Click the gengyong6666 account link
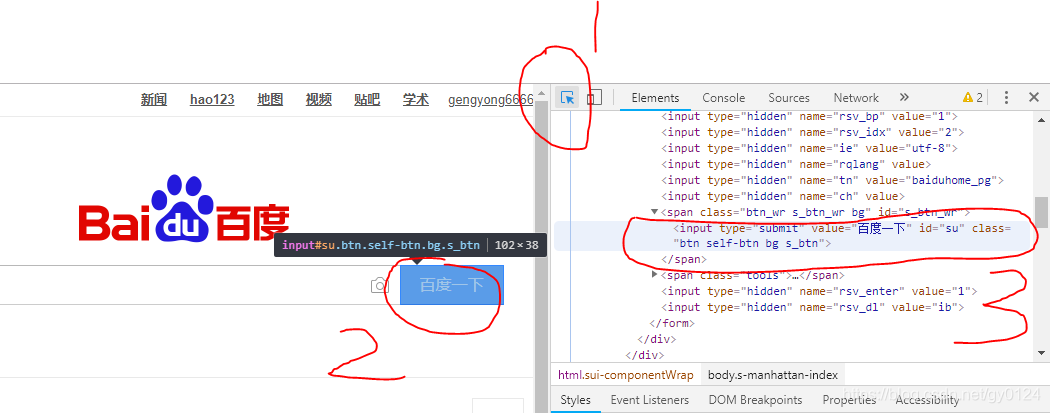 [x=490, y=100]
